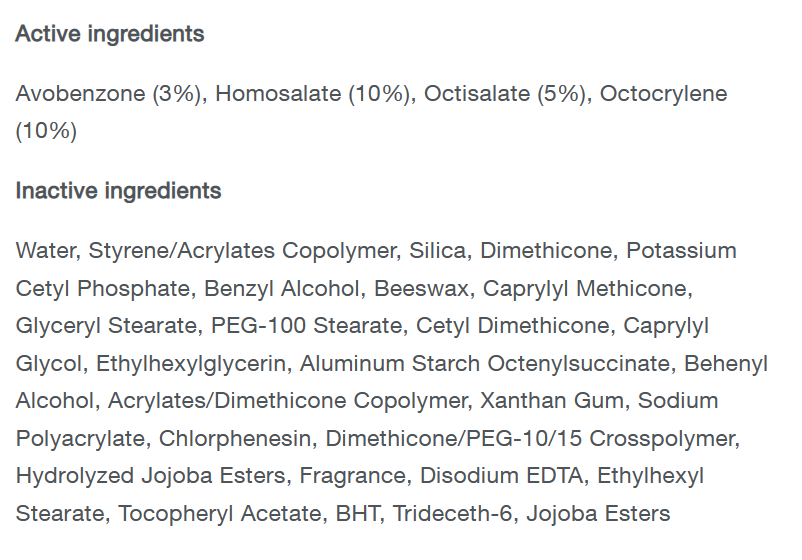Click the PEG-100 Stearate text
Viewport: 802px width, 560px height.
[306, 326]
